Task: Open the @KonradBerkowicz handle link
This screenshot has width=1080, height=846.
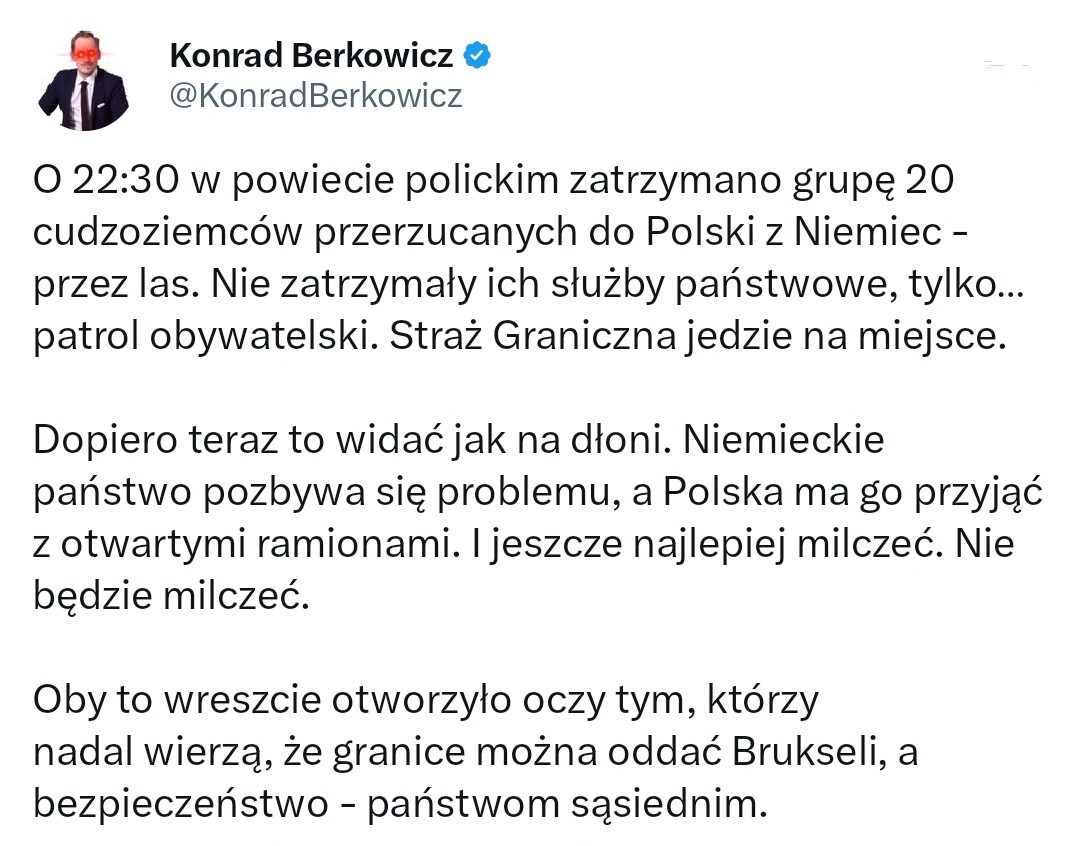Action: pos(316,95)
